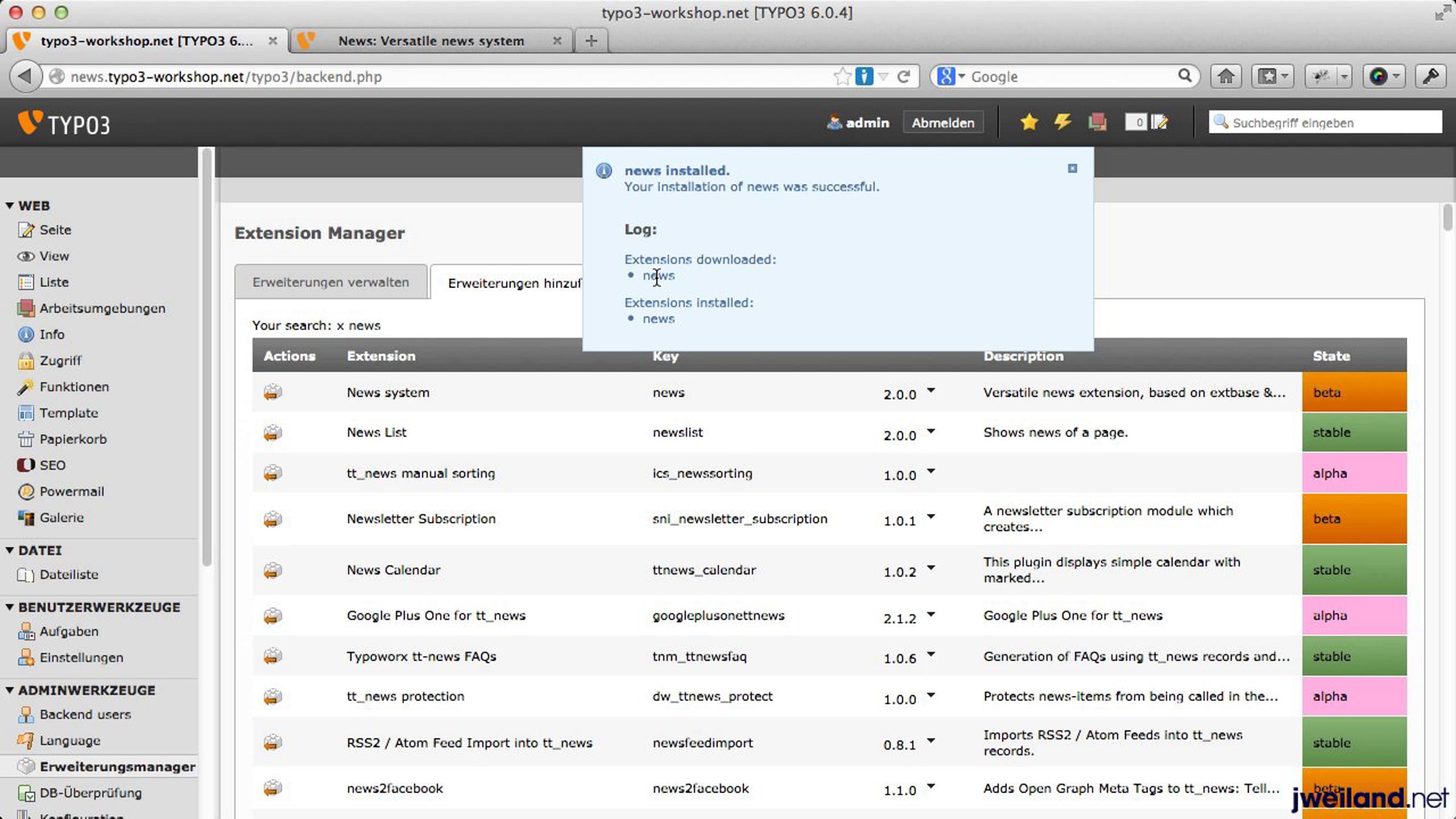
Task: Click install icon for tt_news manual sorting
Action: click(272, 473)
